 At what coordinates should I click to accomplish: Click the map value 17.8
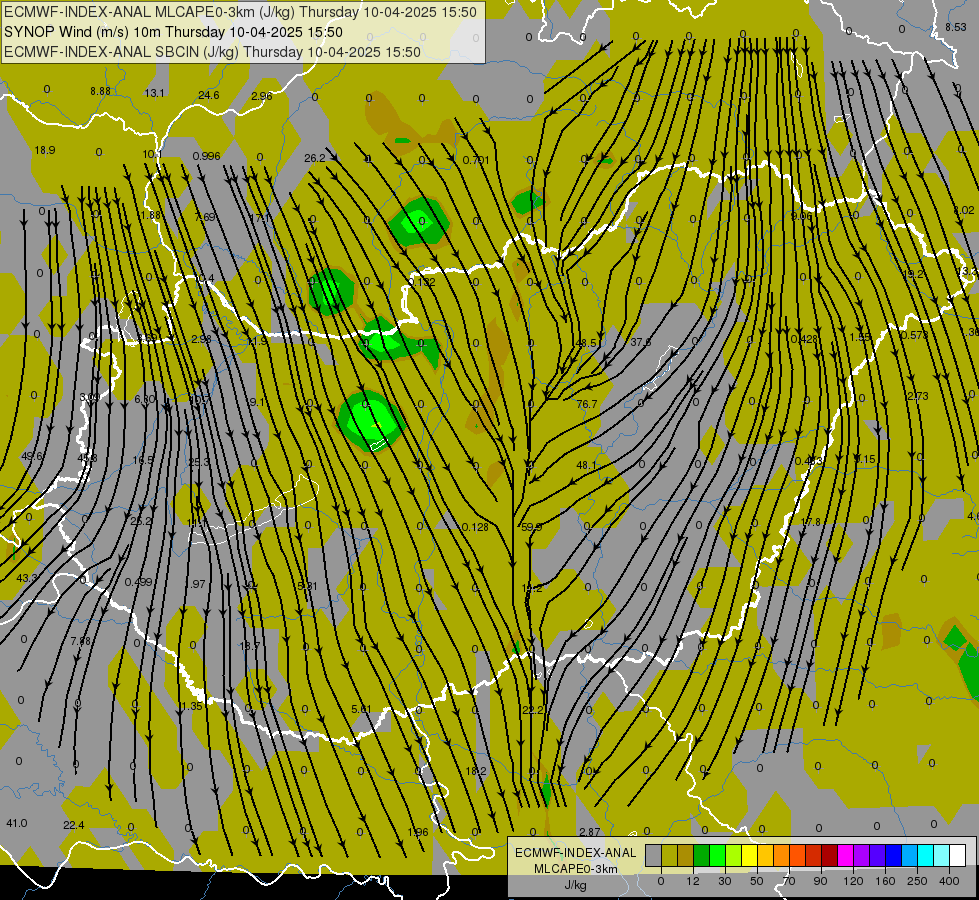[x=810, y=522]
